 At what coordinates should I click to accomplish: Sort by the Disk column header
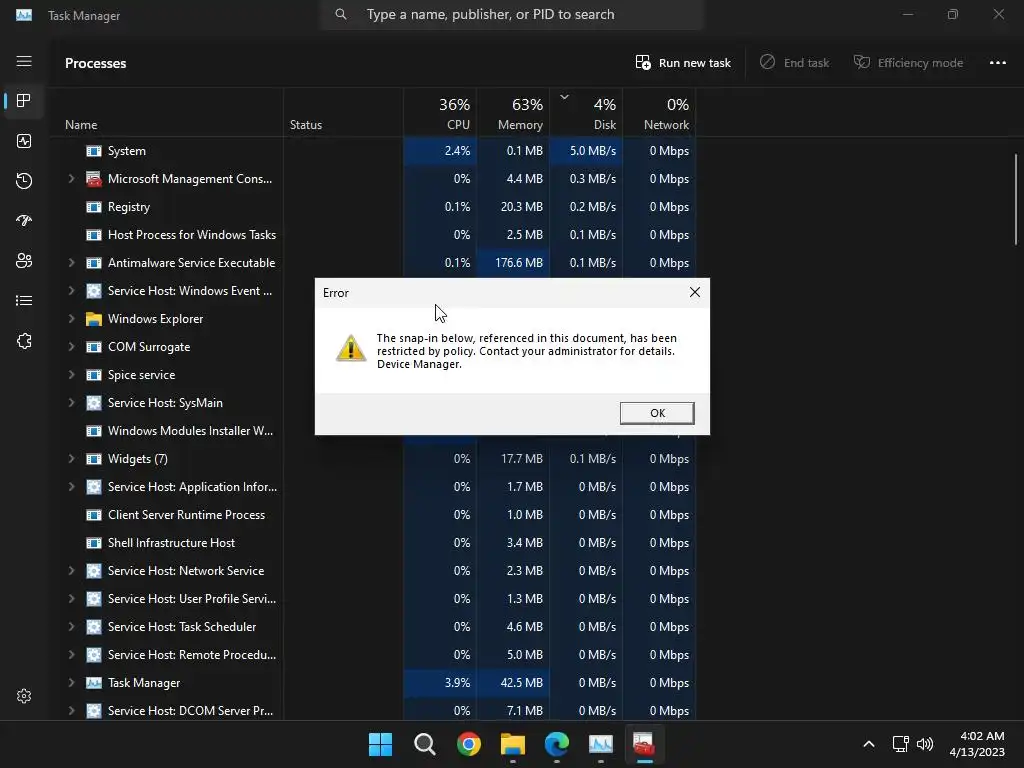[586, 114]
